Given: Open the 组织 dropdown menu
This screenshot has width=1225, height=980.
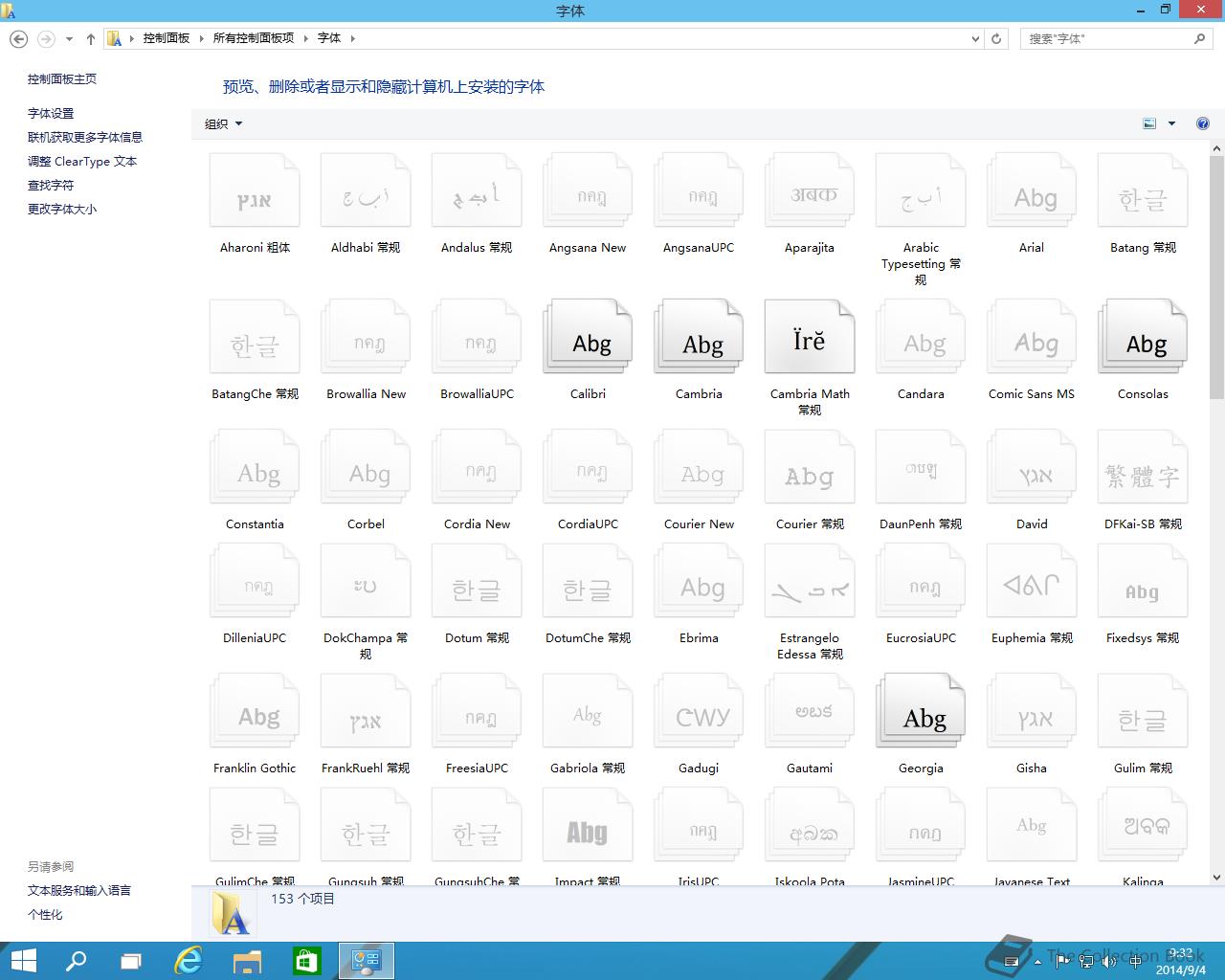Looking at the screenshot, I should point(223,123).
